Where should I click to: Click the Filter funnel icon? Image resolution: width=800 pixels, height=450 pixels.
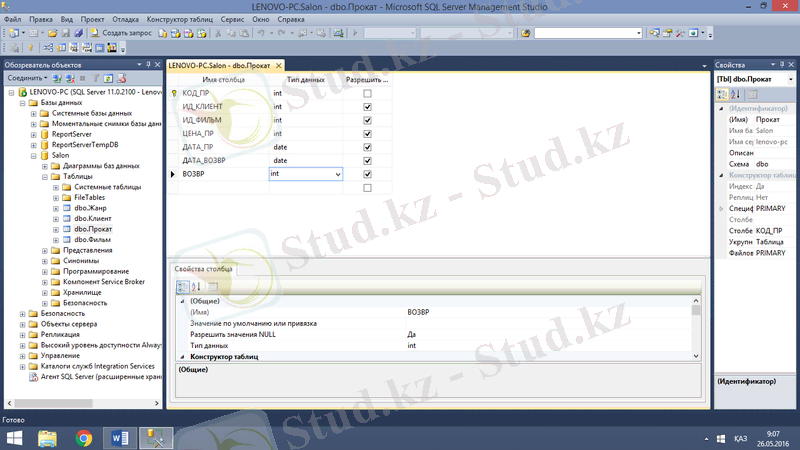click(95, 79)
